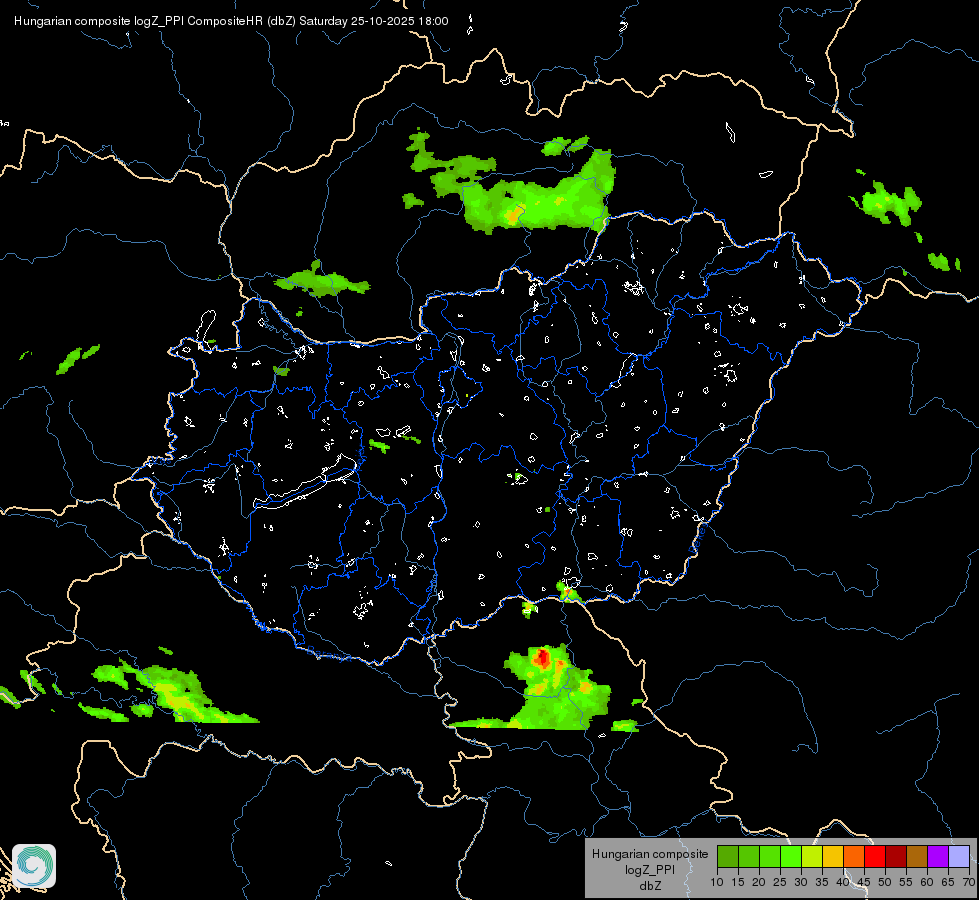Click the legend scale value '65'
The image size is (979, 900).
coord(948,882)
